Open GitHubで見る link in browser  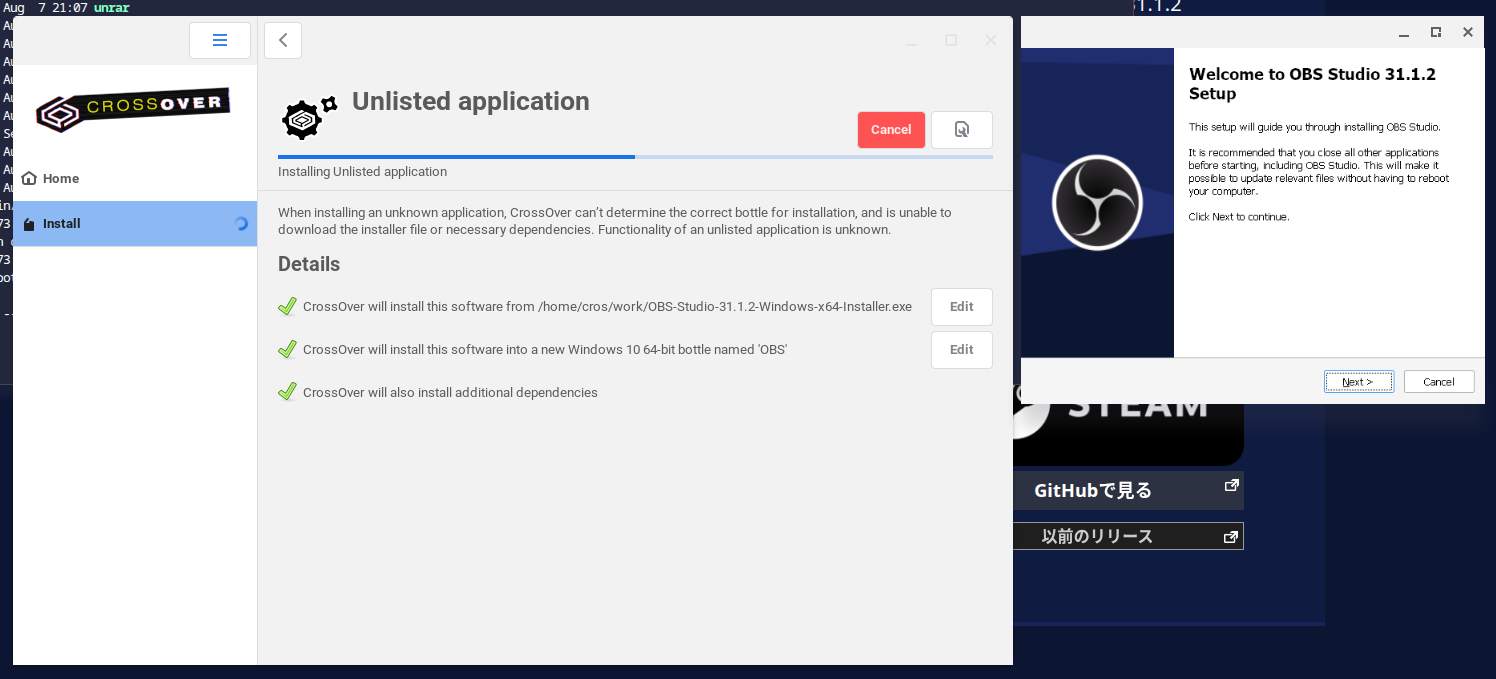click(1129, 491)
